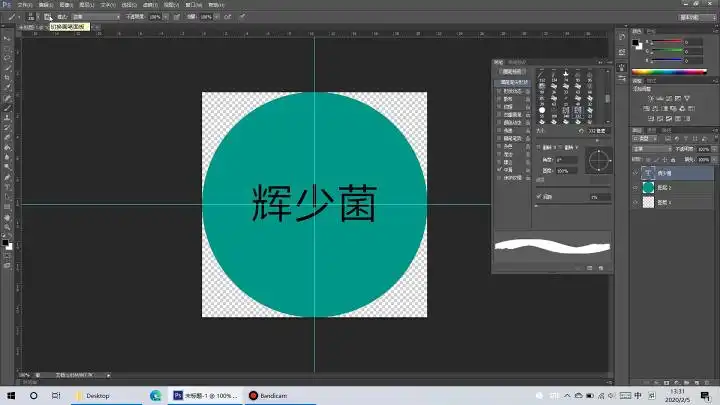Toggle visibility of 图层 2 layer
Viewport: 720px width, 405px height.
click(635, 187)
